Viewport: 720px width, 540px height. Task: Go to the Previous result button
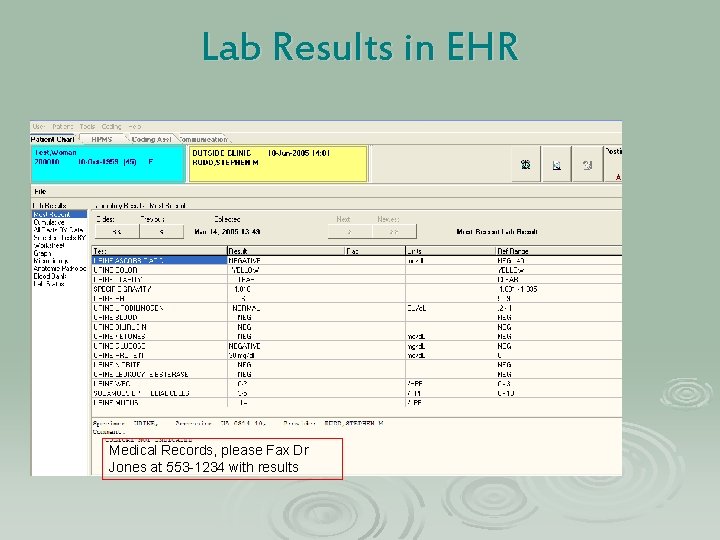161,232
